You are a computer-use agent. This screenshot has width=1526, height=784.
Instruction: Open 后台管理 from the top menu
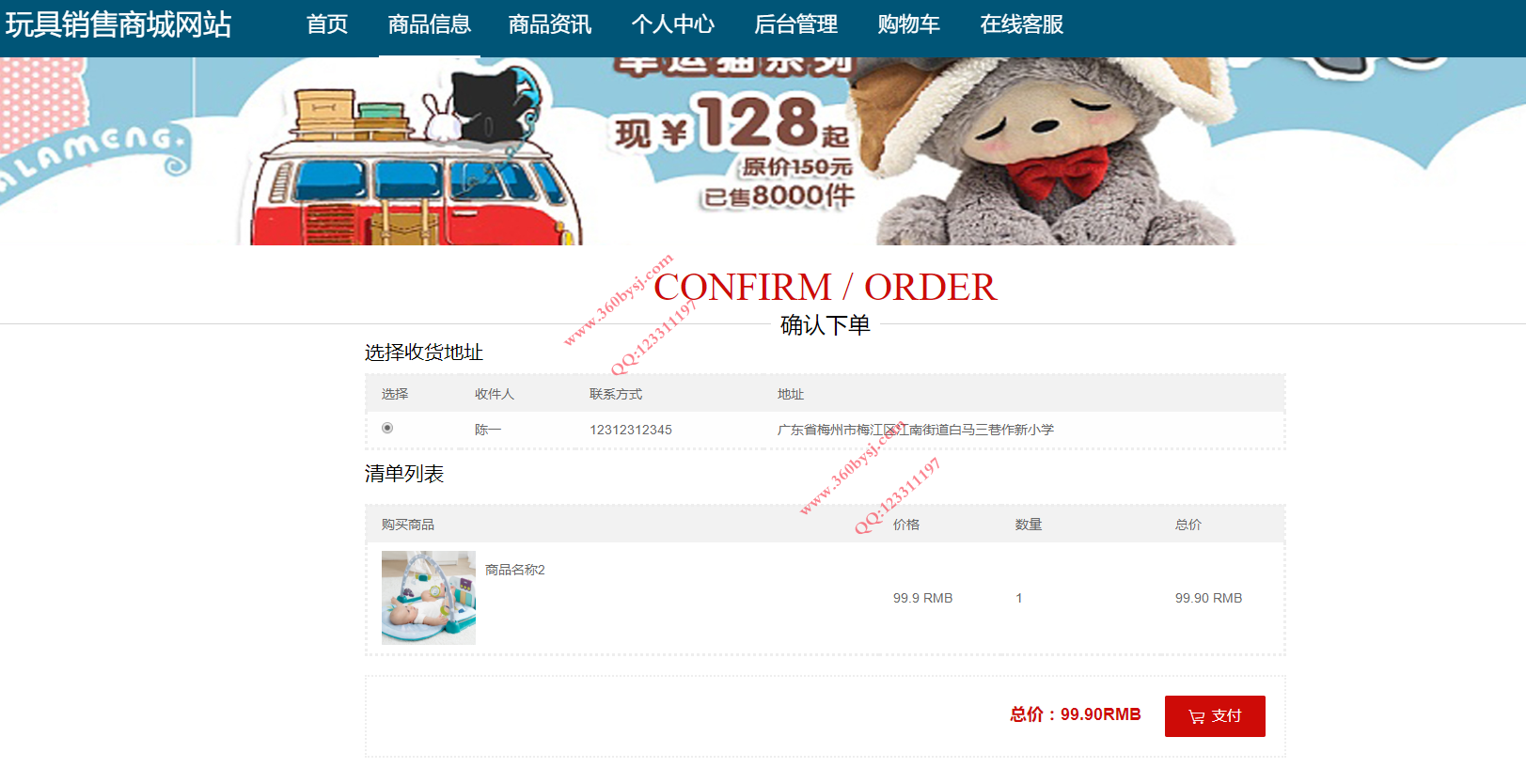click(796, 24)
